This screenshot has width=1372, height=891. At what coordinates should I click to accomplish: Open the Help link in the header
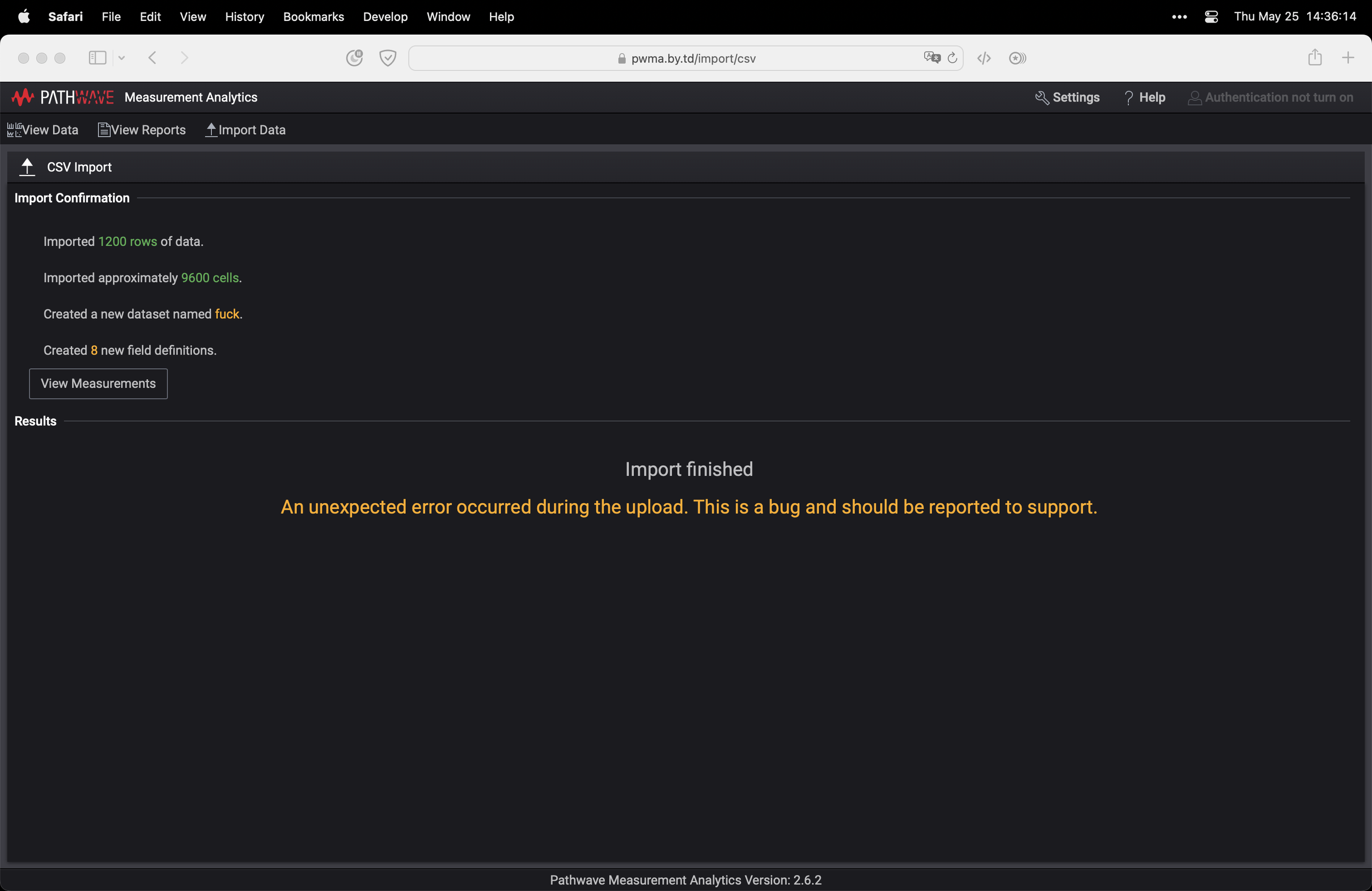pos(1145,98)
